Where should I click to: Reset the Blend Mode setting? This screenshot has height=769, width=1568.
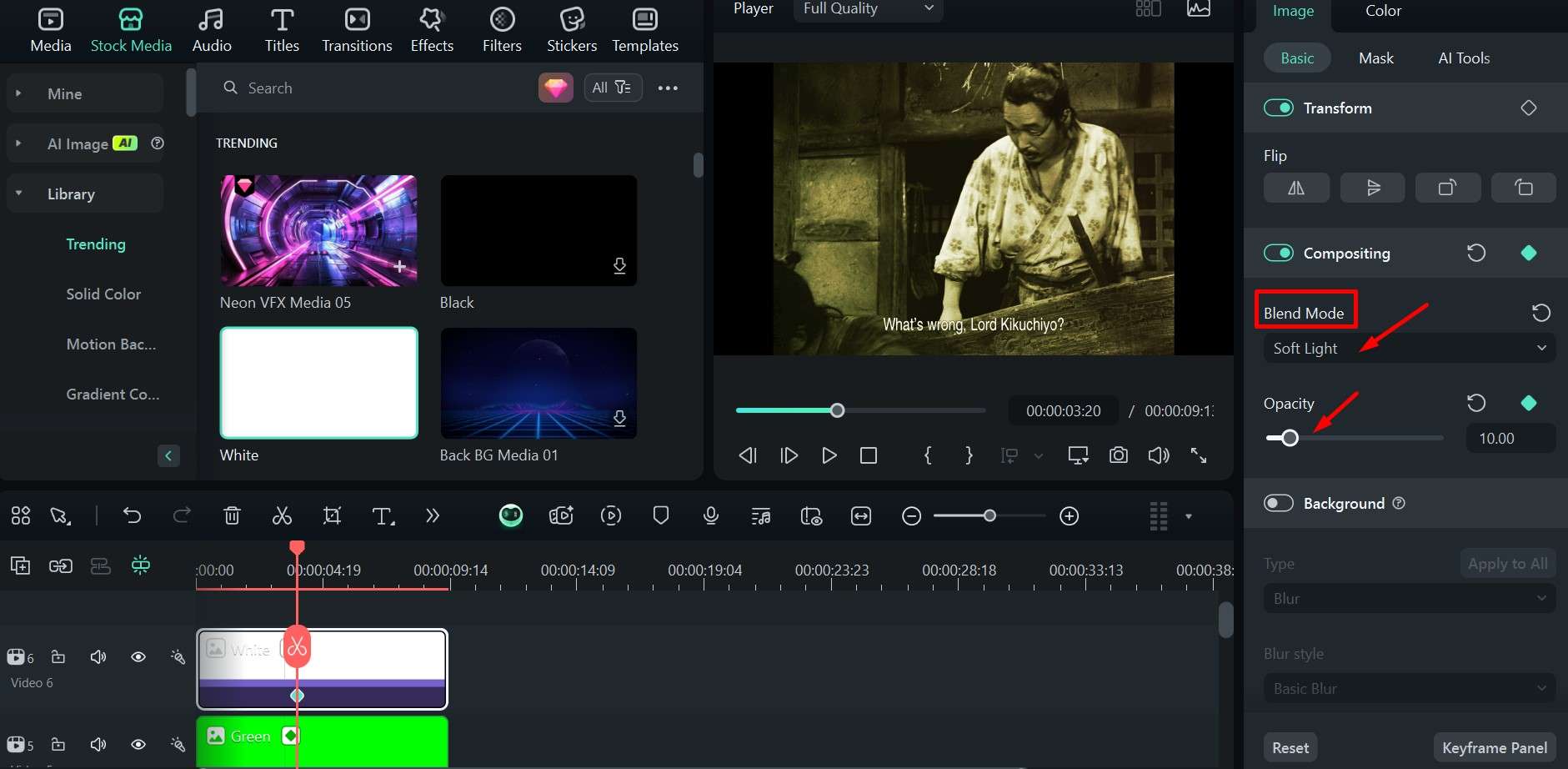[x=1540, y=313]
